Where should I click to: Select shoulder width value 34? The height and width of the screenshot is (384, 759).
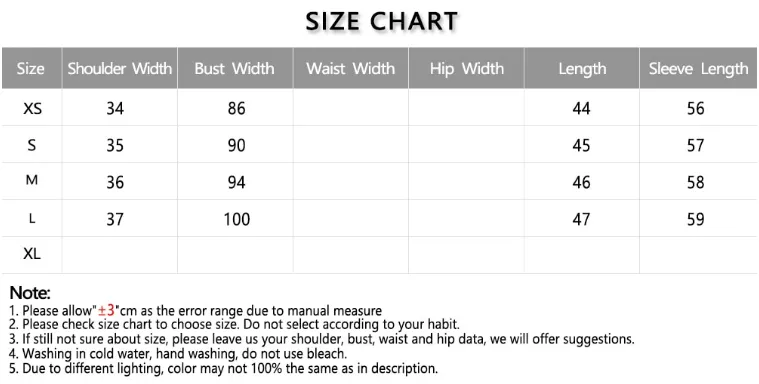pos(115,108)
